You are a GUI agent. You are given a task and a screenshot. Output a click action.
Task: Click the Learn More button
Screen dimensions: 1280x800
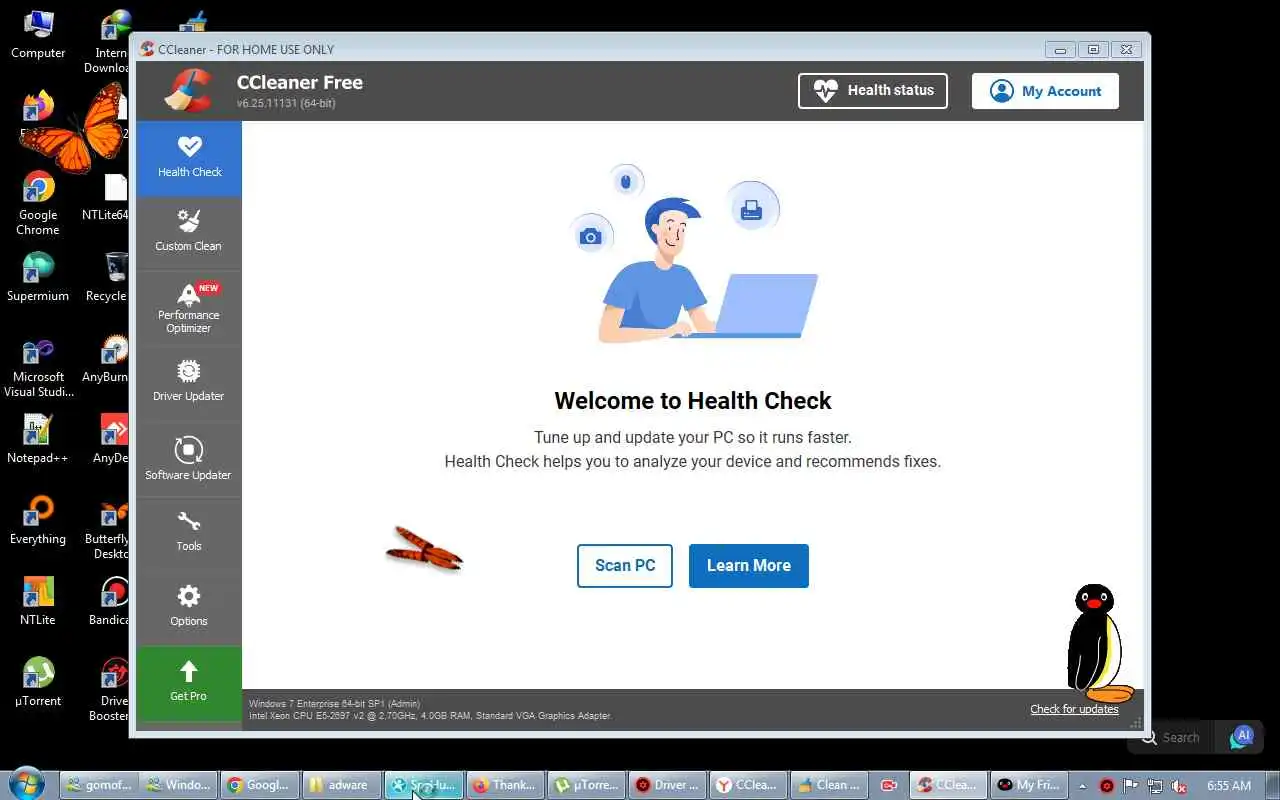749,566
